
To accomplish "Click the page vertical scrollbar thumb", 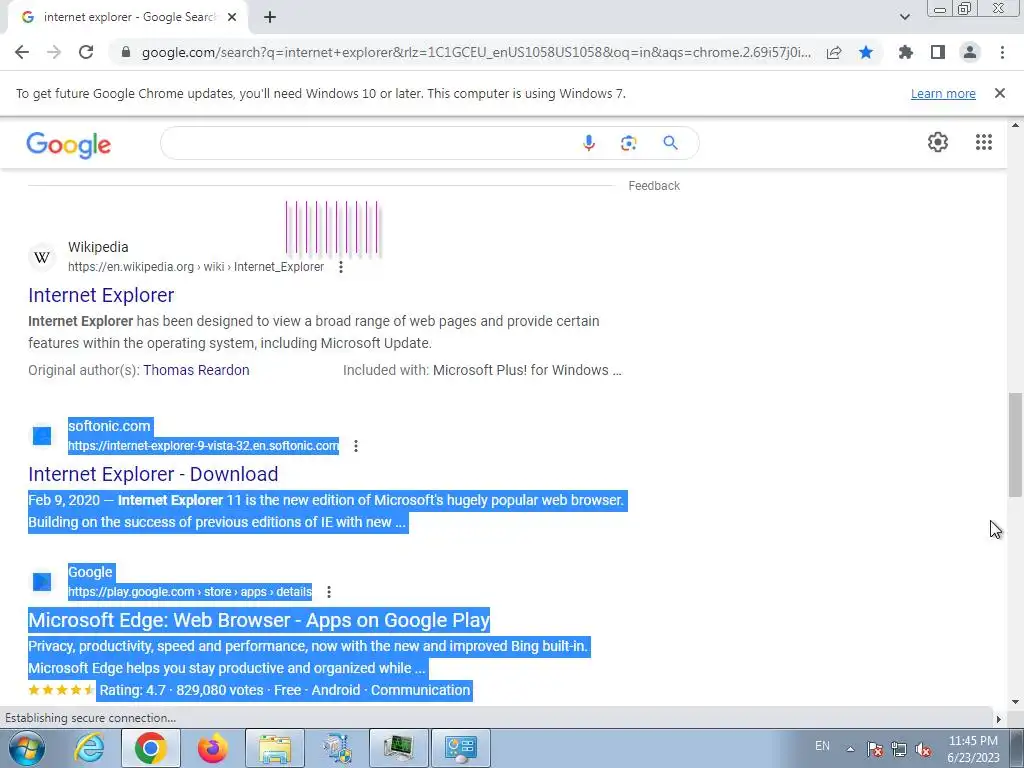I will click(1015, 445).
